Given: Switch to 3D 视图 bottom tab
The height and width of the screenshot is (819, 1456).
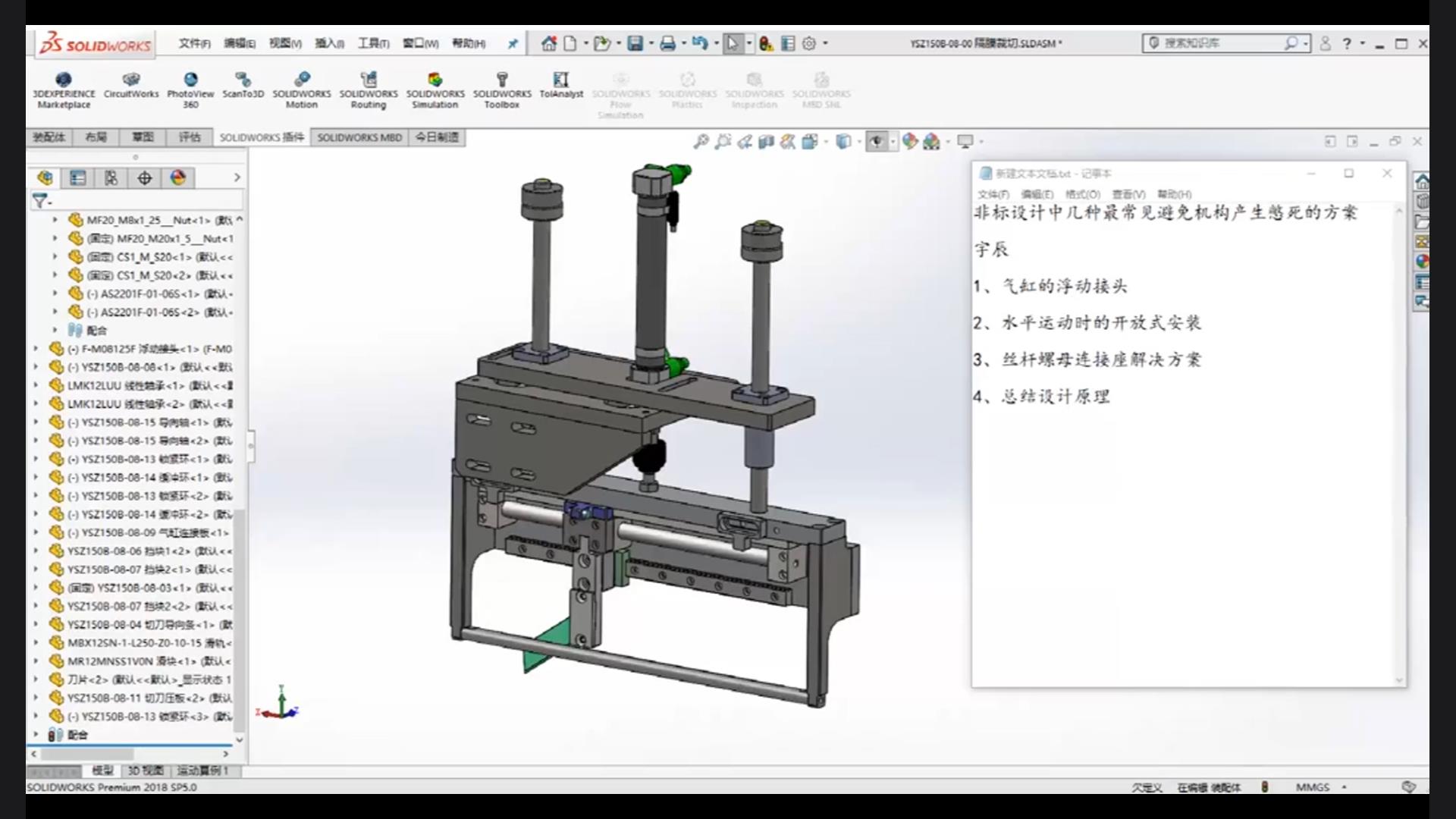Looking at the screenshot, I should point(145,770).
